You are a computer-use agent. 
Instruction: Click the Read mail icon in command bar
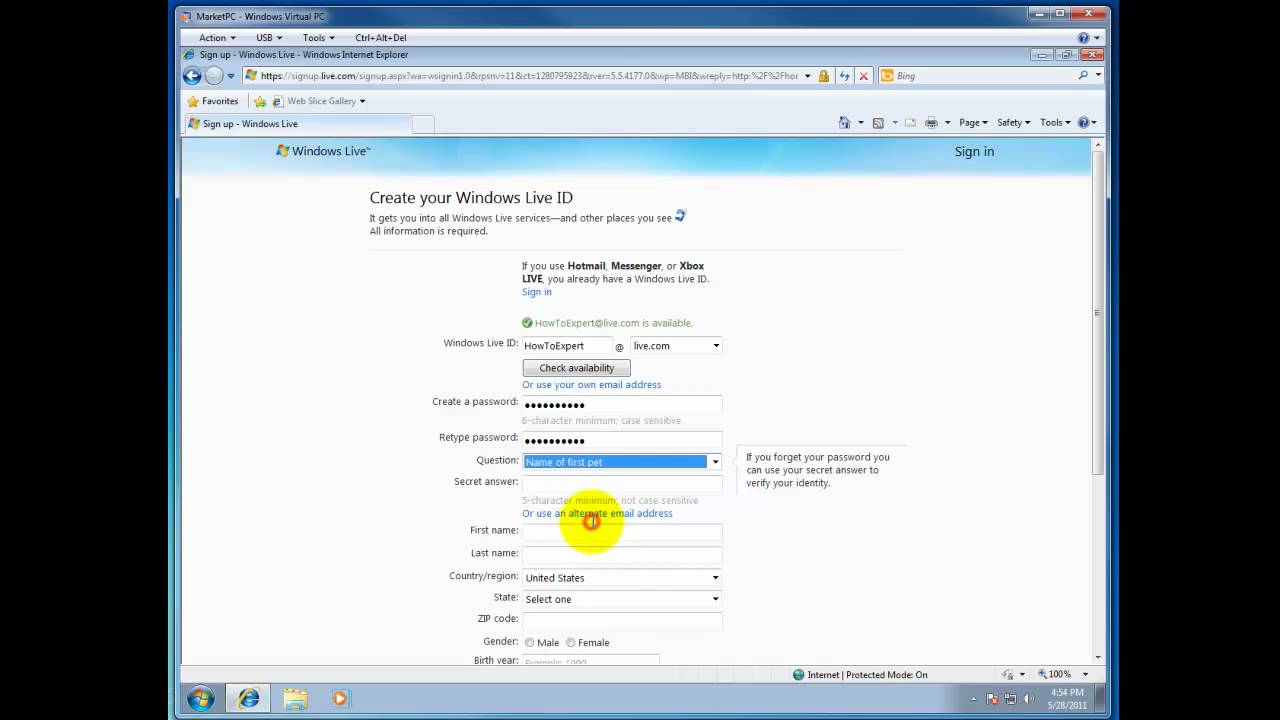point(910,123)
